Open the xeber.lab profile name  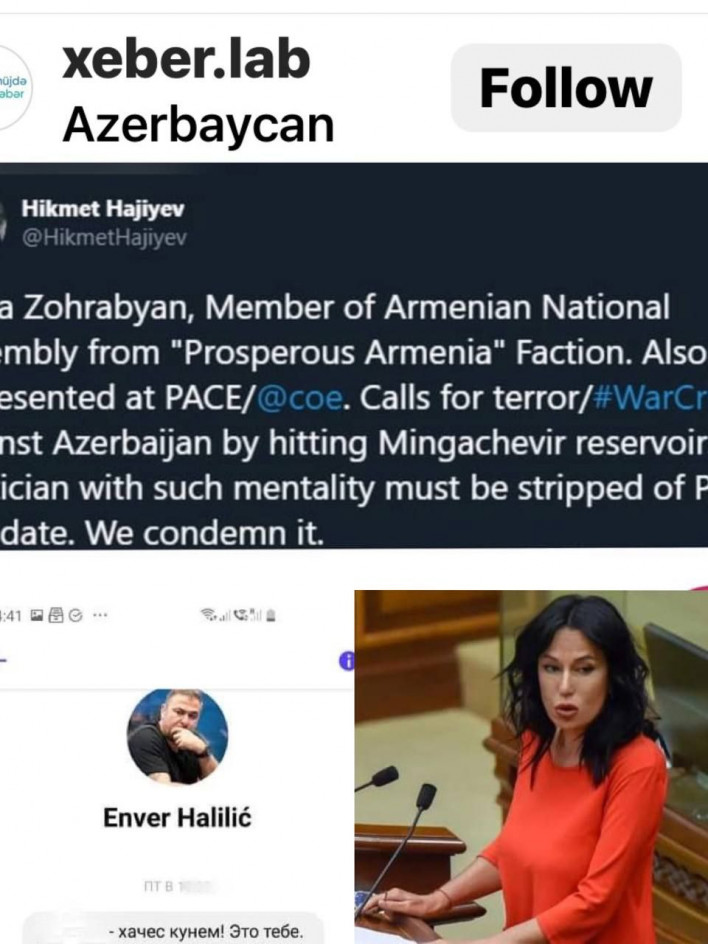click(186, 60)
